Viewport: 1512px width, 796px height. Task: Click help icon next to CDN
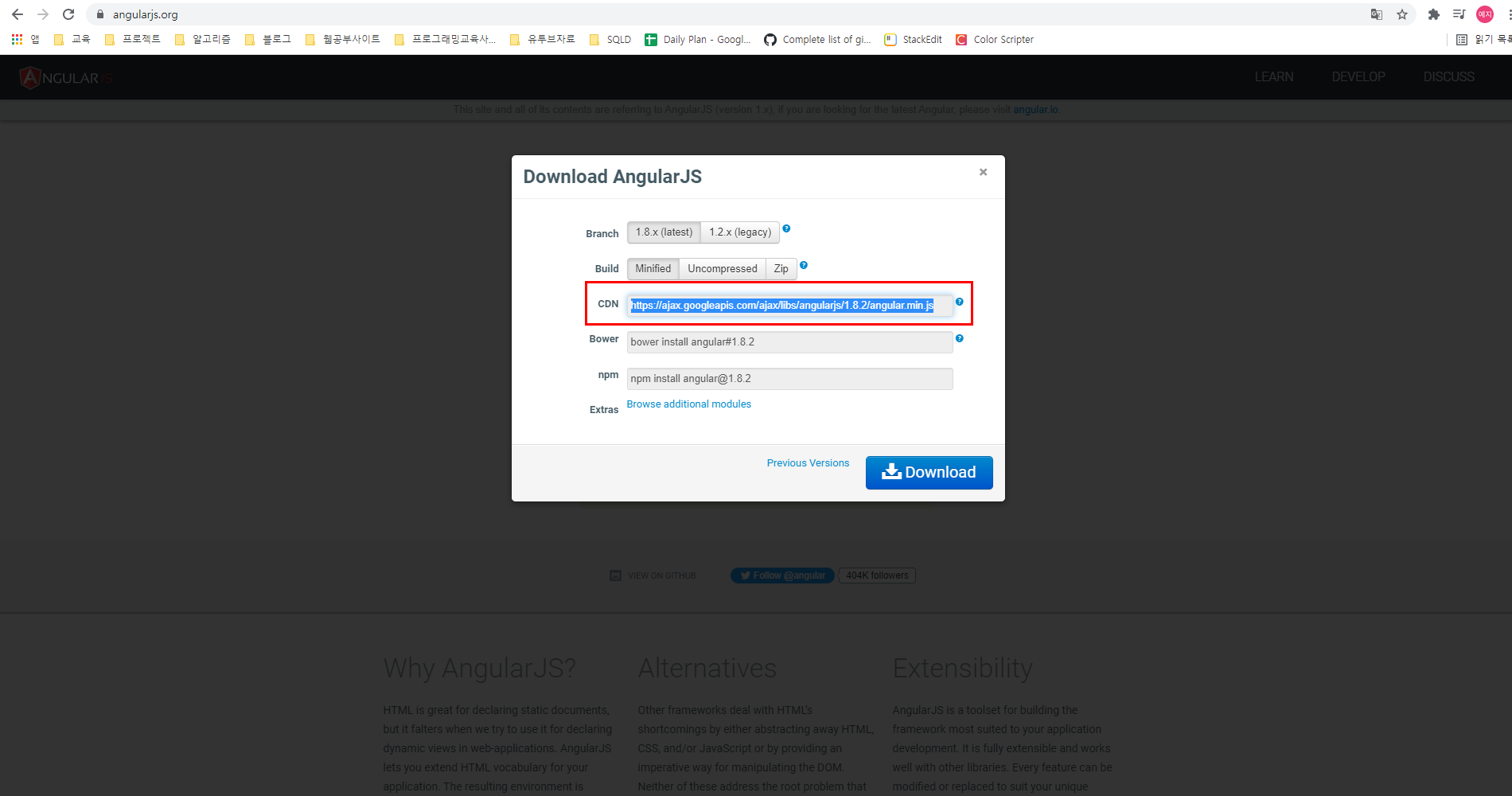point(959,302)
